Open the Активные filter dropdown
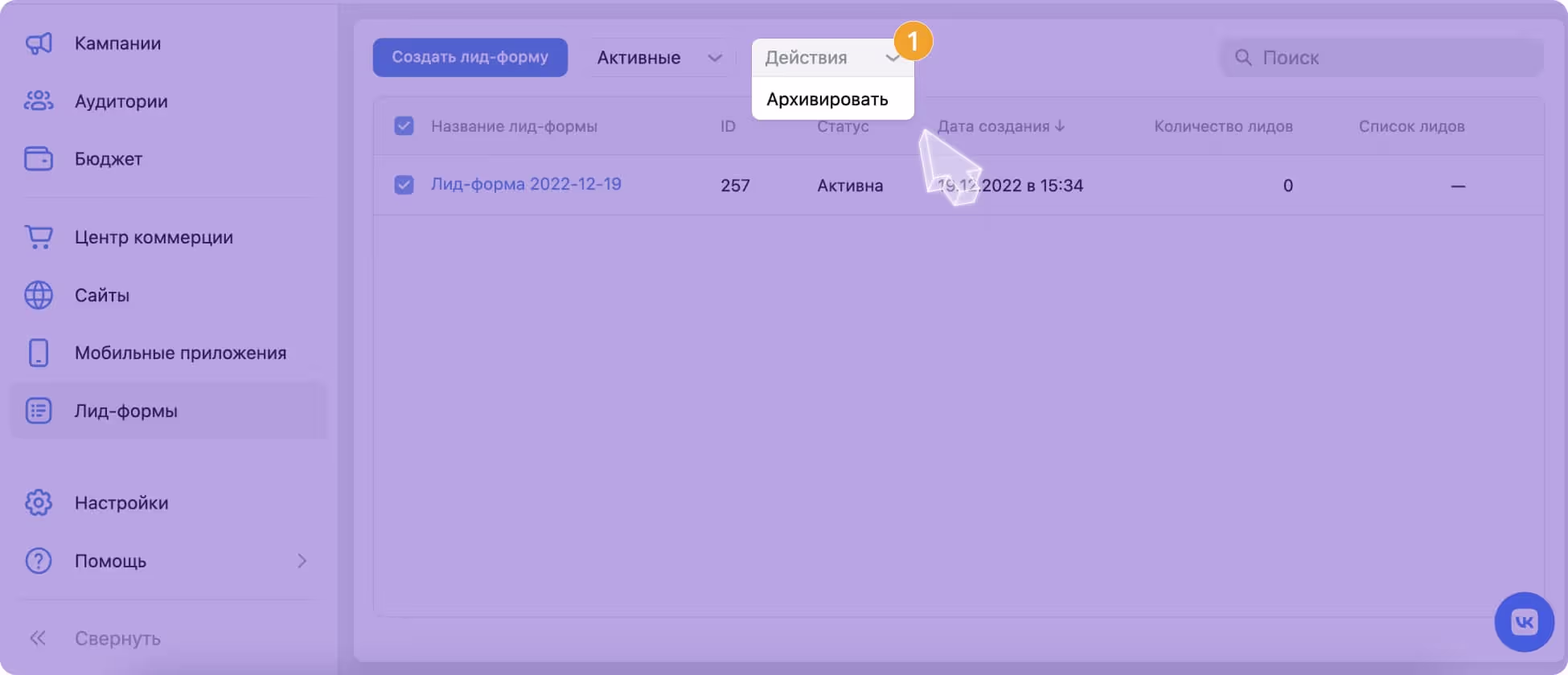Image resolution: width=1568 pixels, height=675 pixels. pos(659,58)
